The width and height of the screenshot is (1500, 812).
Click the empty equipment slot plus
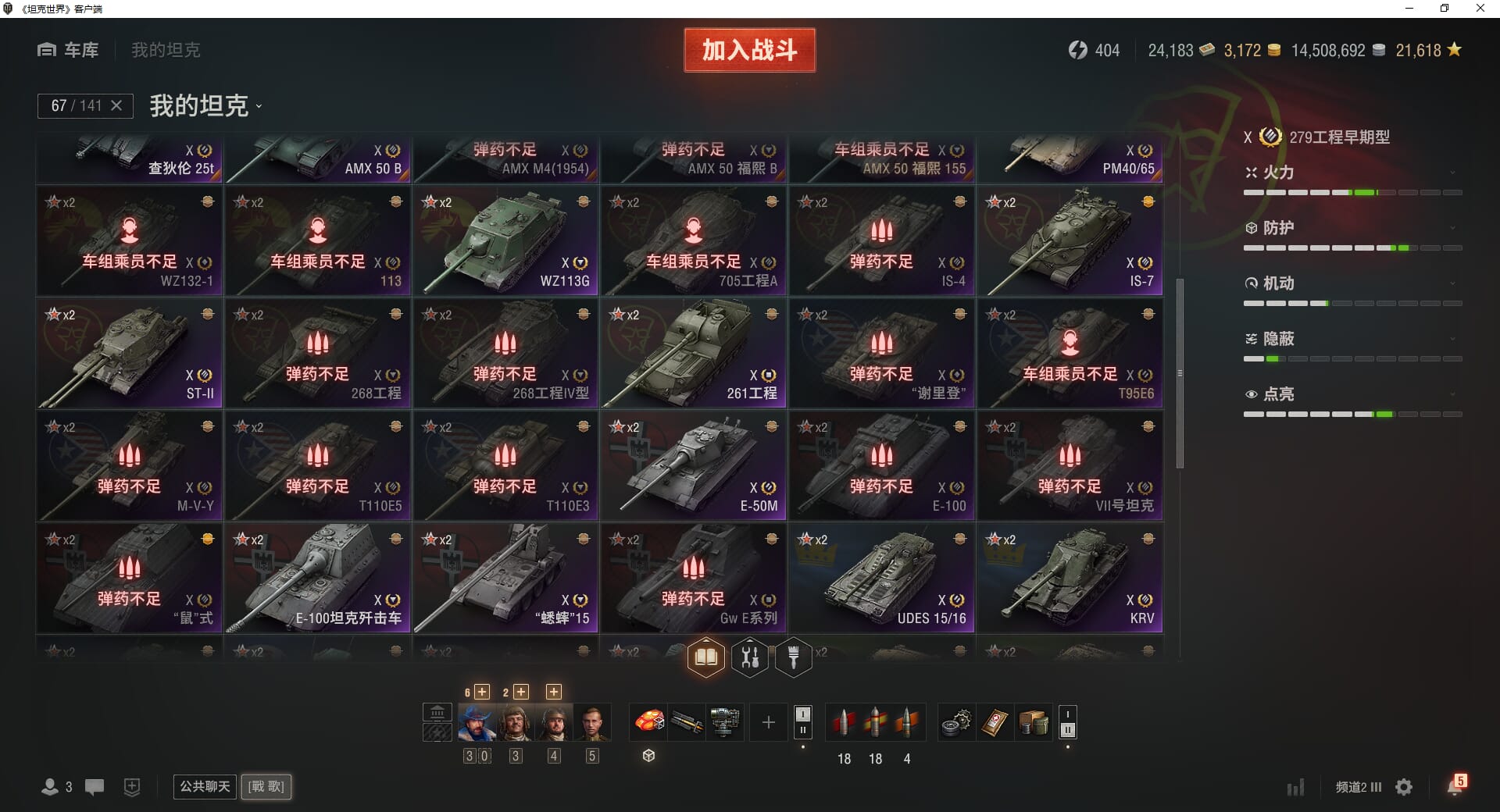click(769, 722)
